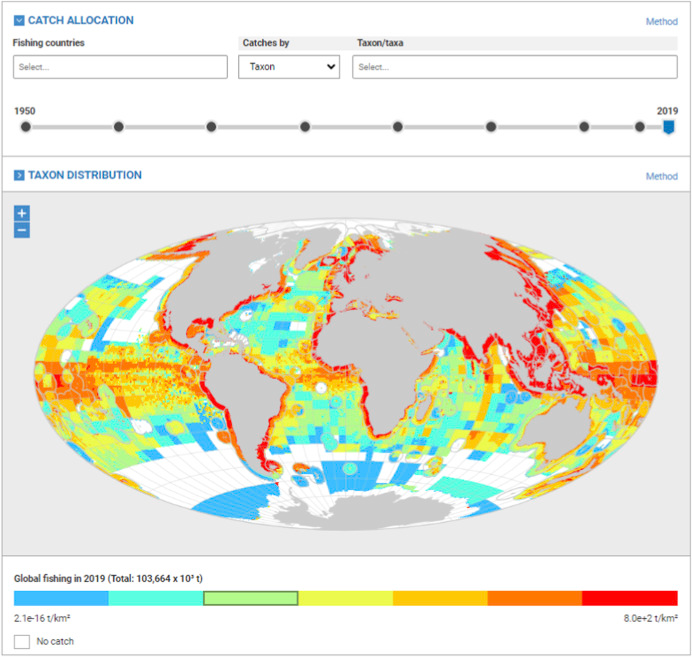Image resolution: width=692 pixels, height=657 pixels.
Task: Collapse the Catch Allocation section
Action: point(19,20)
